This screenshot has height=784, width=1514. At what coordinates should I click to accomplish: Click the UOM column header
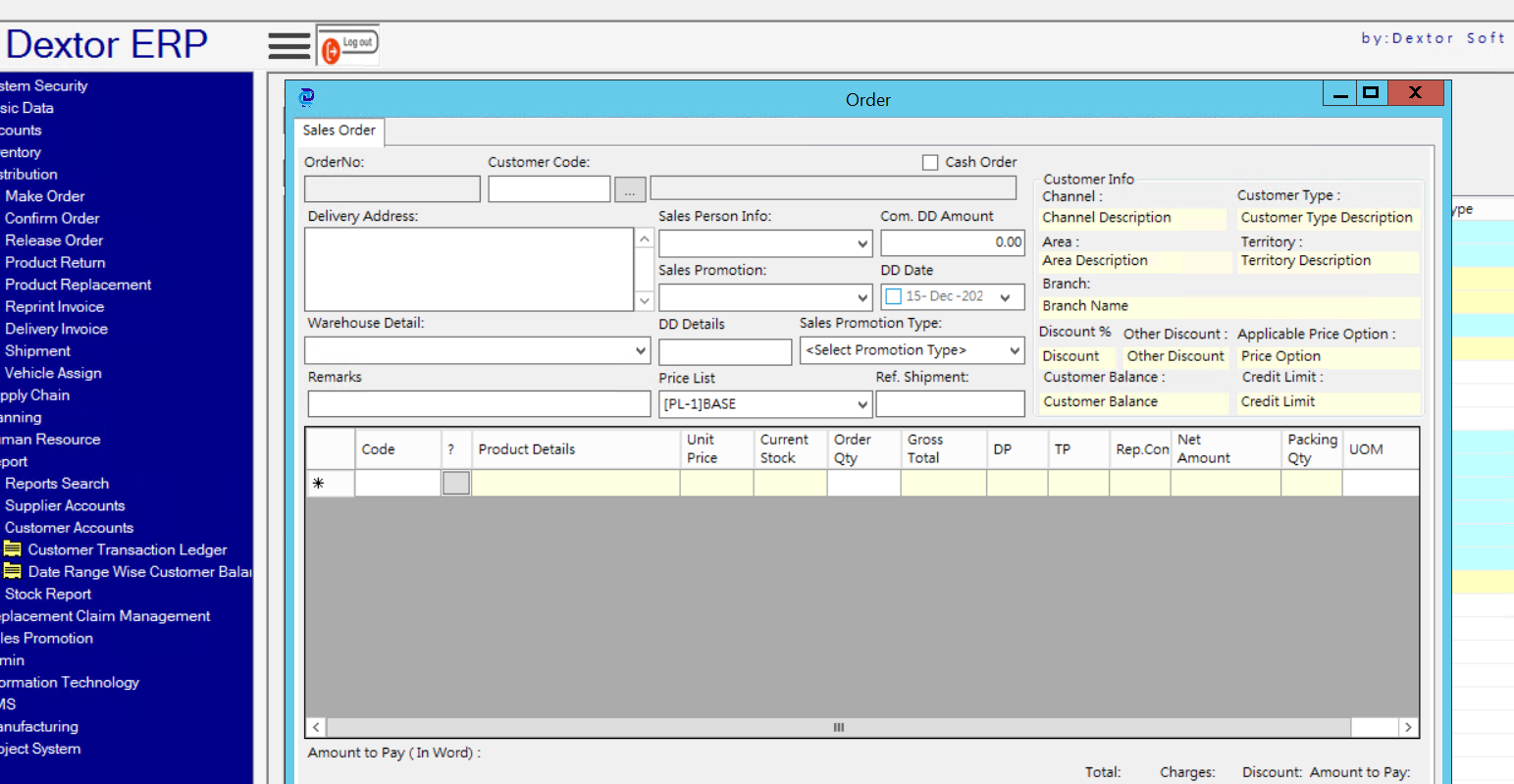pos(1381,449)
